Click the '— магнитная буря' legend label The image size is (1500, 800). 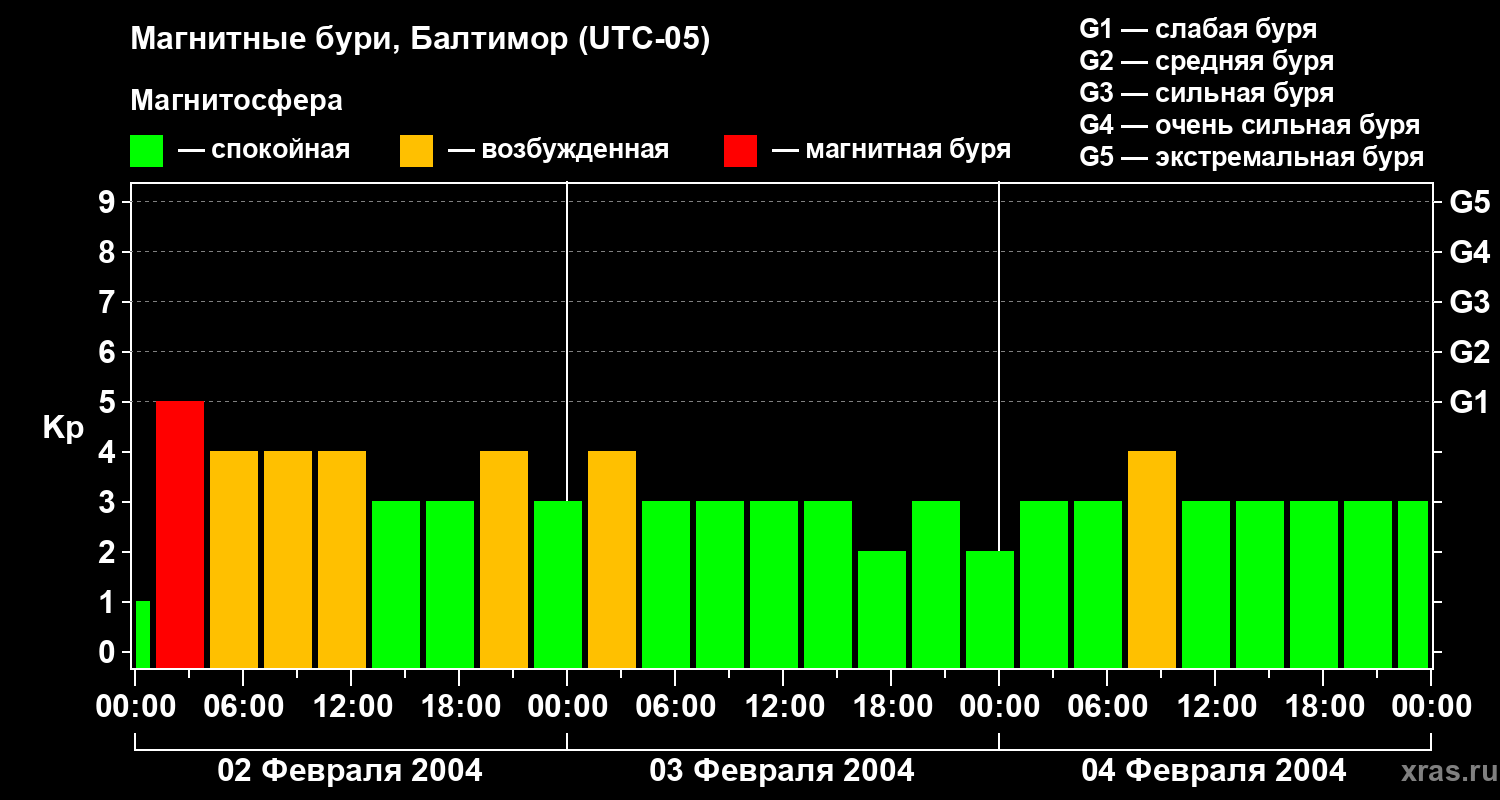892,150
